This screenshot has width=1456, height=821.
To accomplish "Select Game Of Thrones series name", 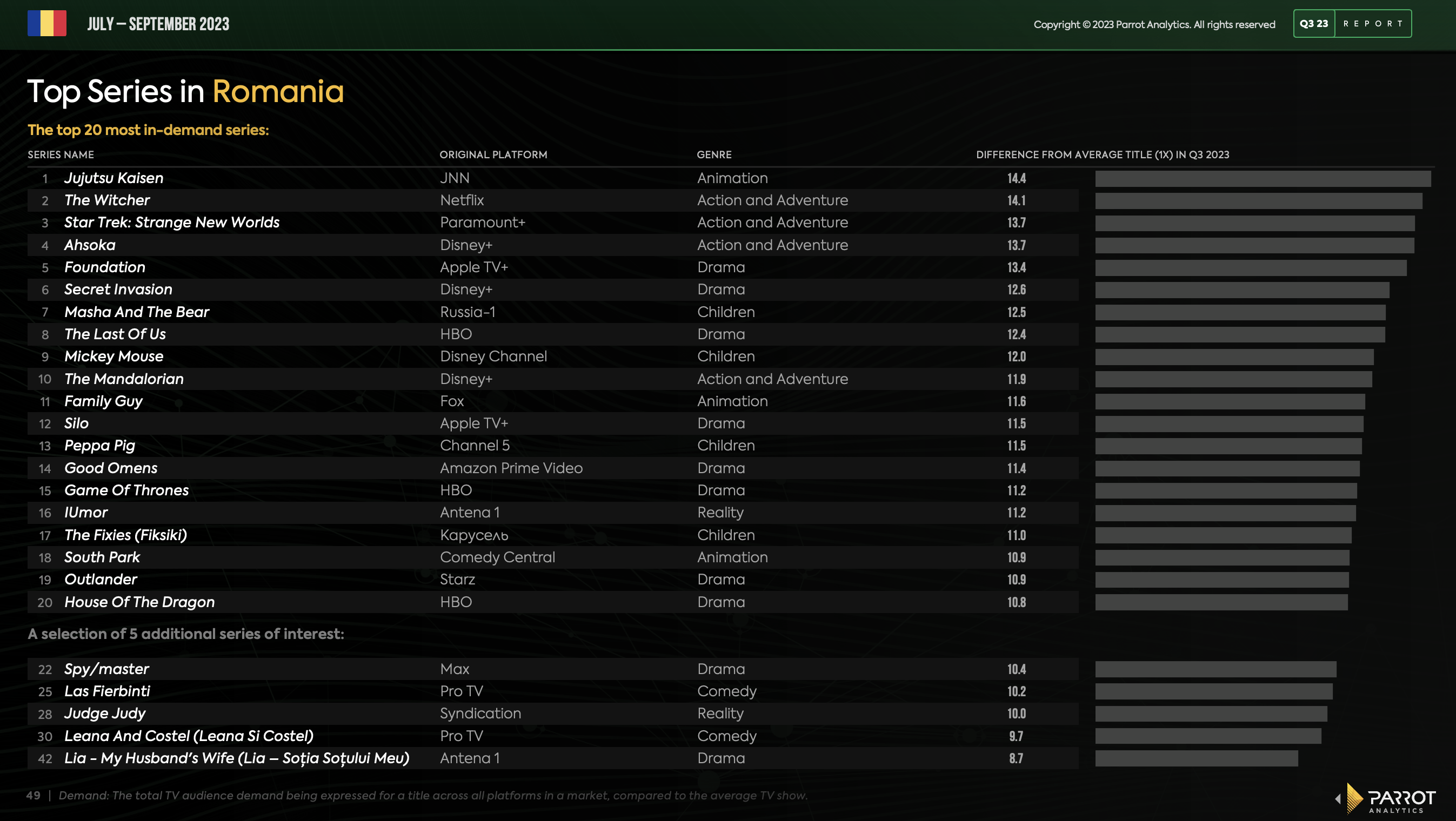I will click(x=126, y=490).
